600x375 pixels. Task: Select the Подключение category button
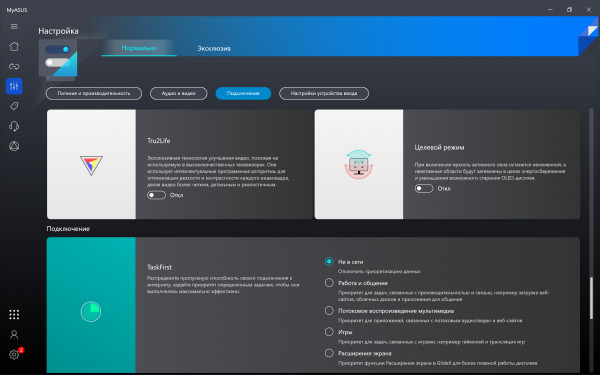coord(243,93)
